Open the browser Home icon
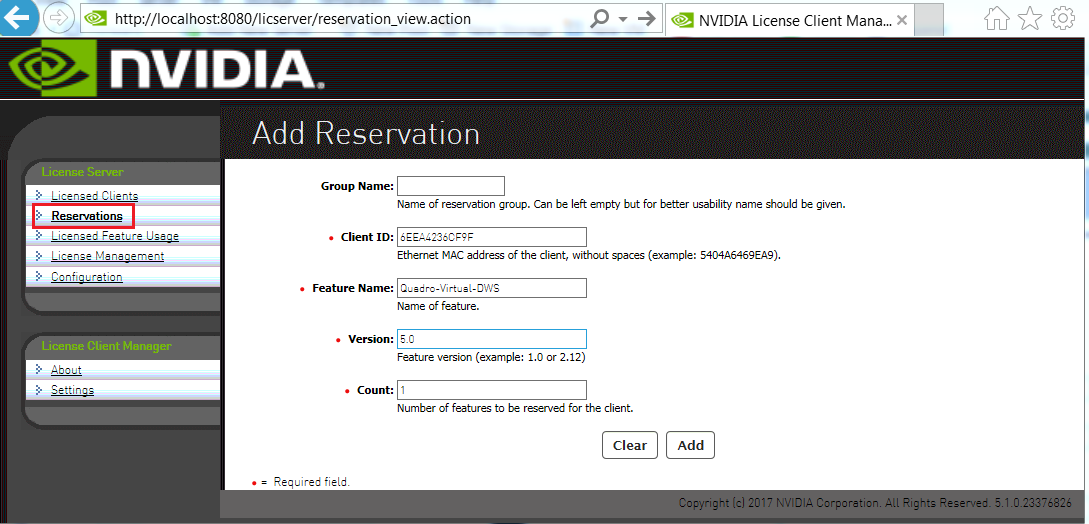 [996, 19]
